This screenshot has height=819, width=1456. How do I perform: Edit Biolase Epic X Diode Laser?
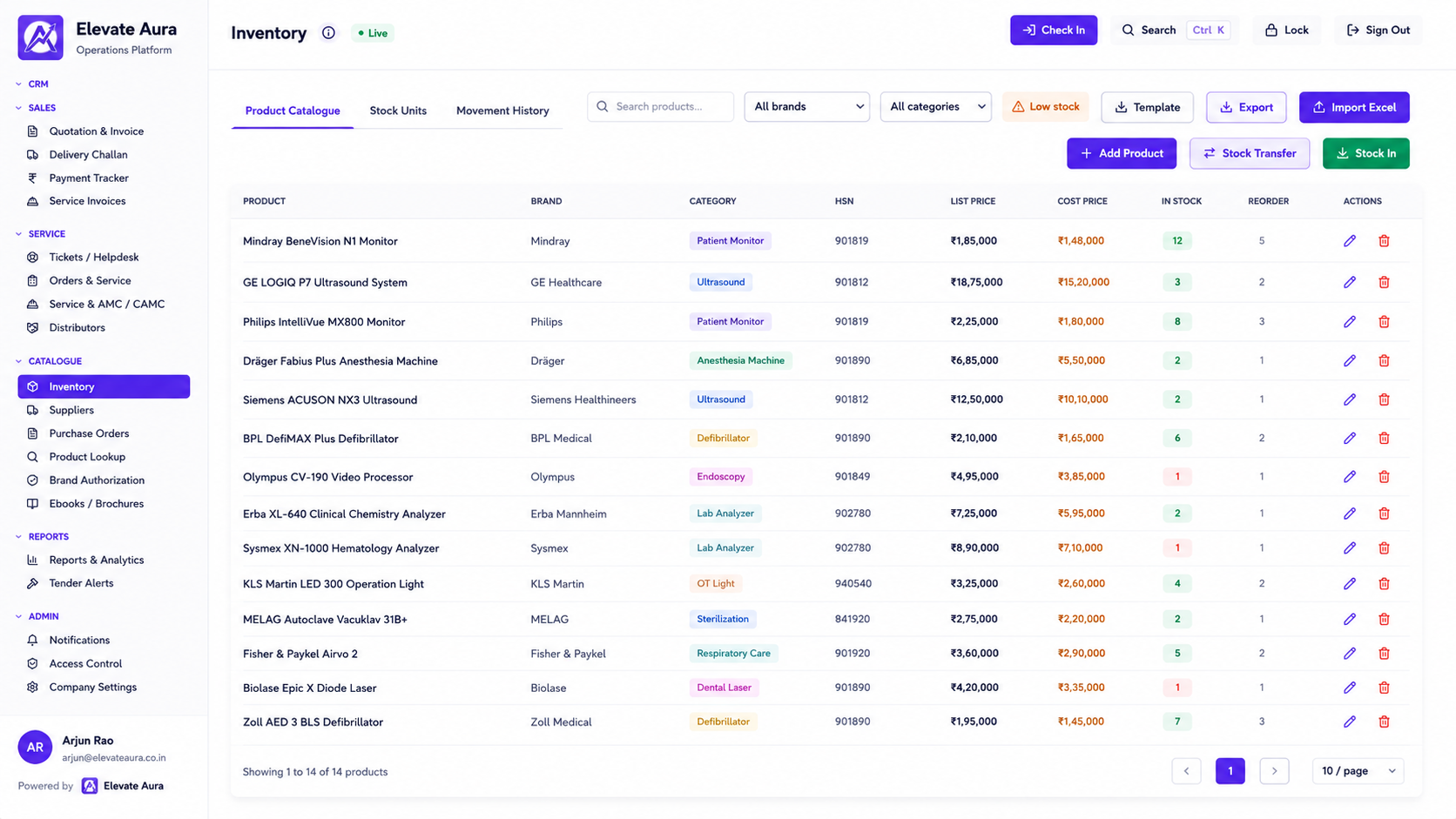[1349, 688]
